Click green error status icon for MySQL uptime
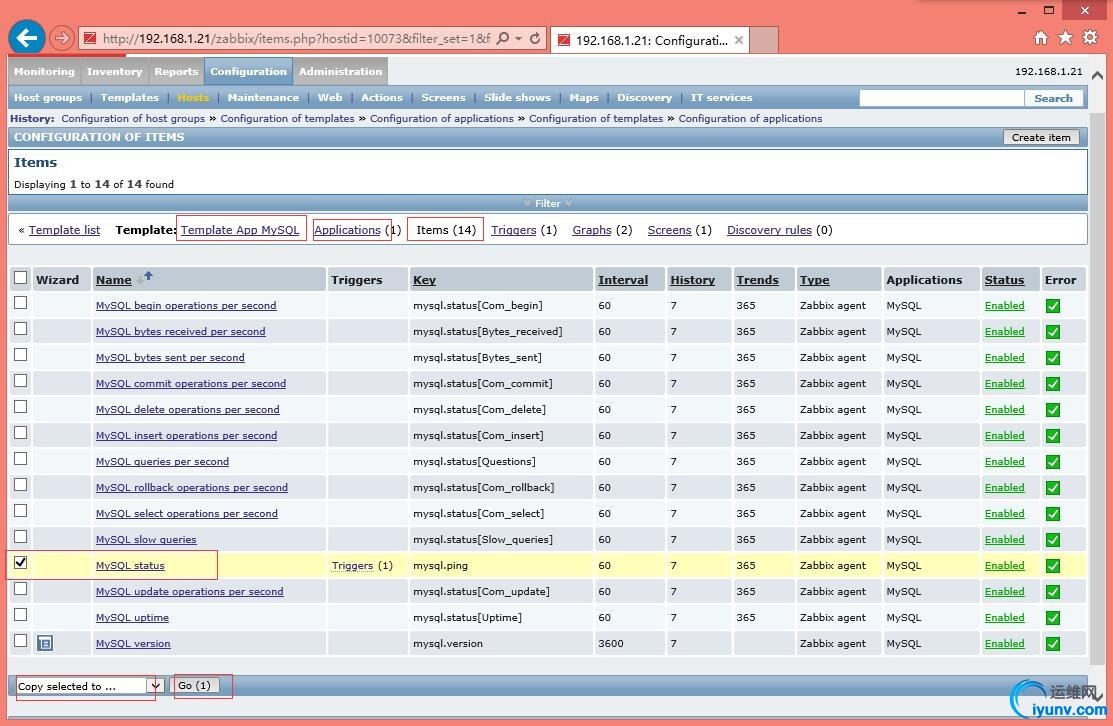This screenshot has height=726, width=1113. click(1053, 617)
